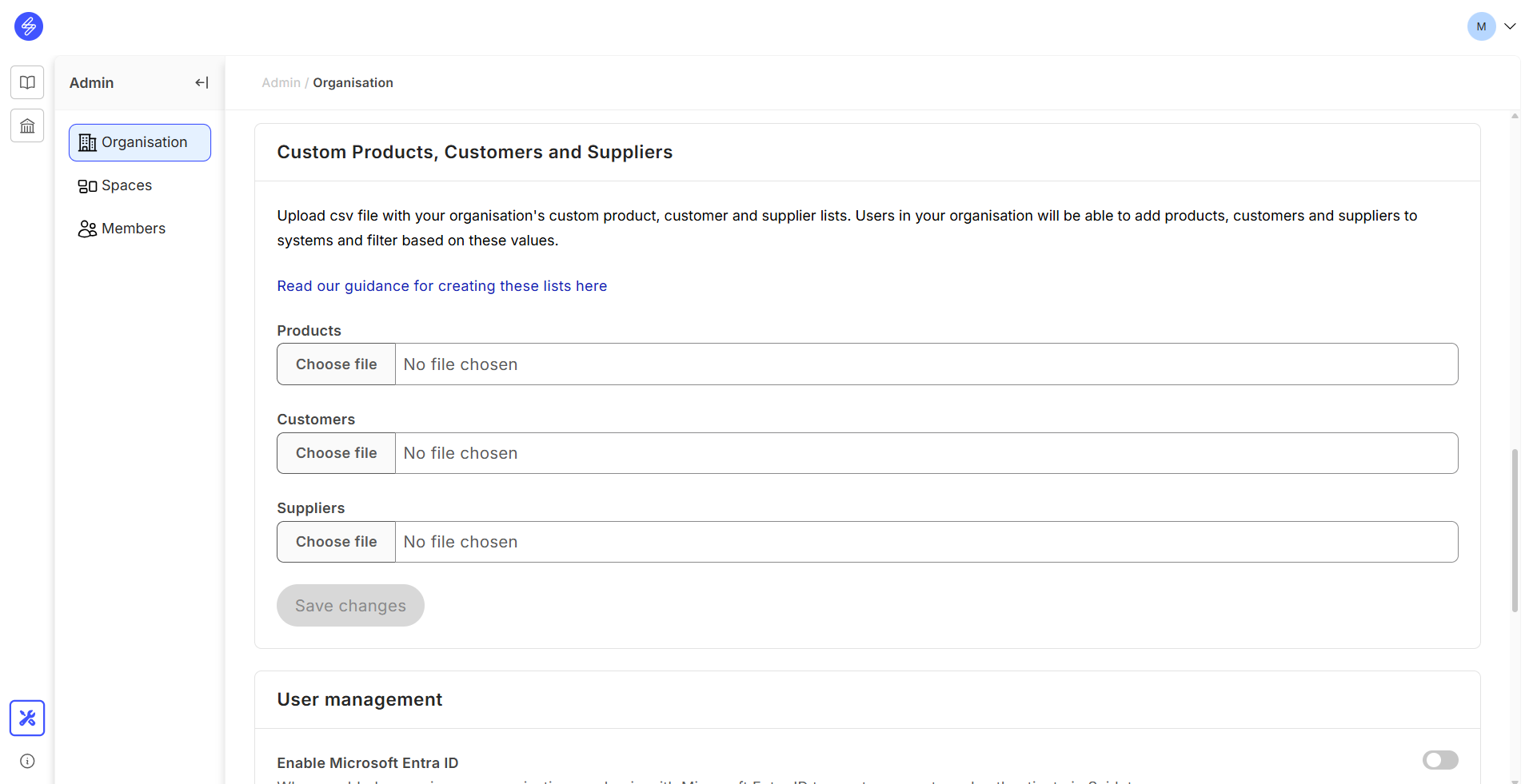1529x784 pixels.
Task: Click the Products file name field
Action: click(x=925, y=364)
